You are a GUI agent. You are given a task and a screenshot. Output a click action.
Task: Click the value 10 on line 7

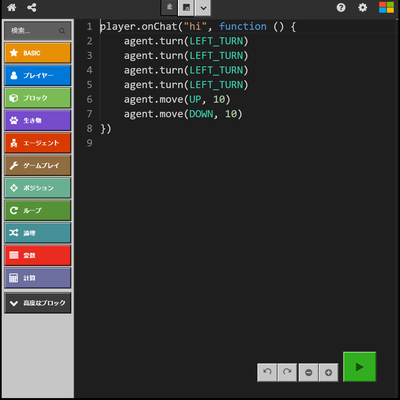coord(231,114)
